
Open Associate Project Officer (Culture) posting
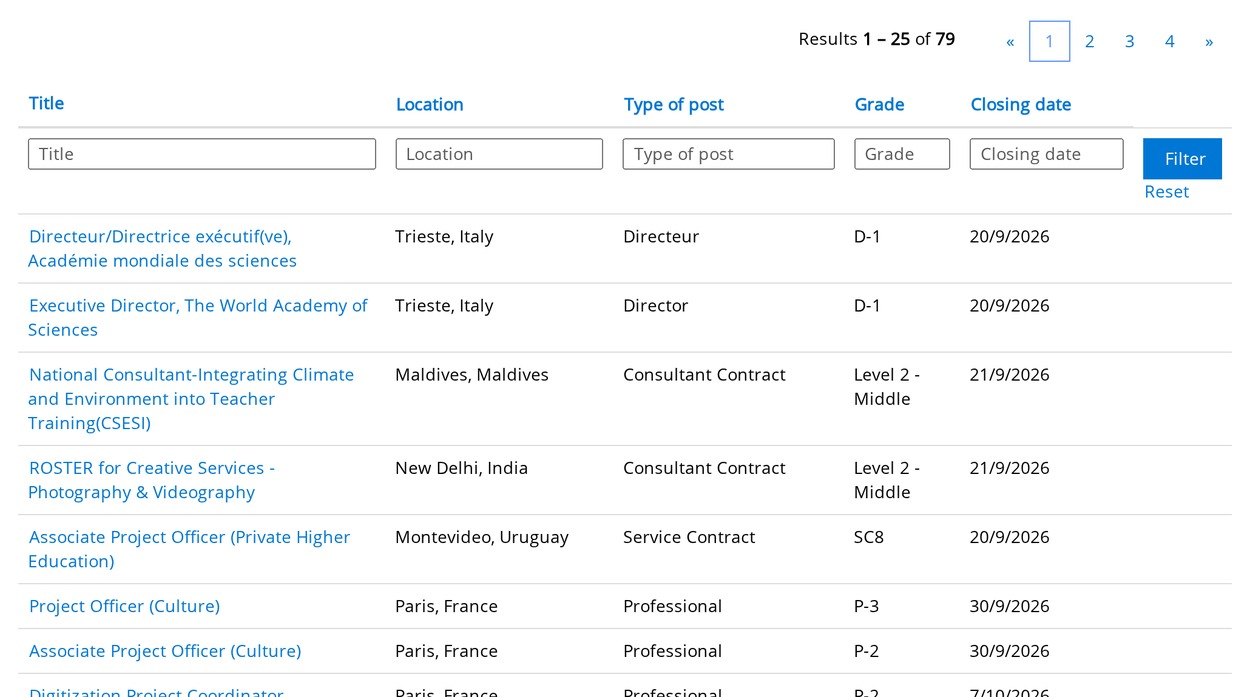click(x=165, y=652)
